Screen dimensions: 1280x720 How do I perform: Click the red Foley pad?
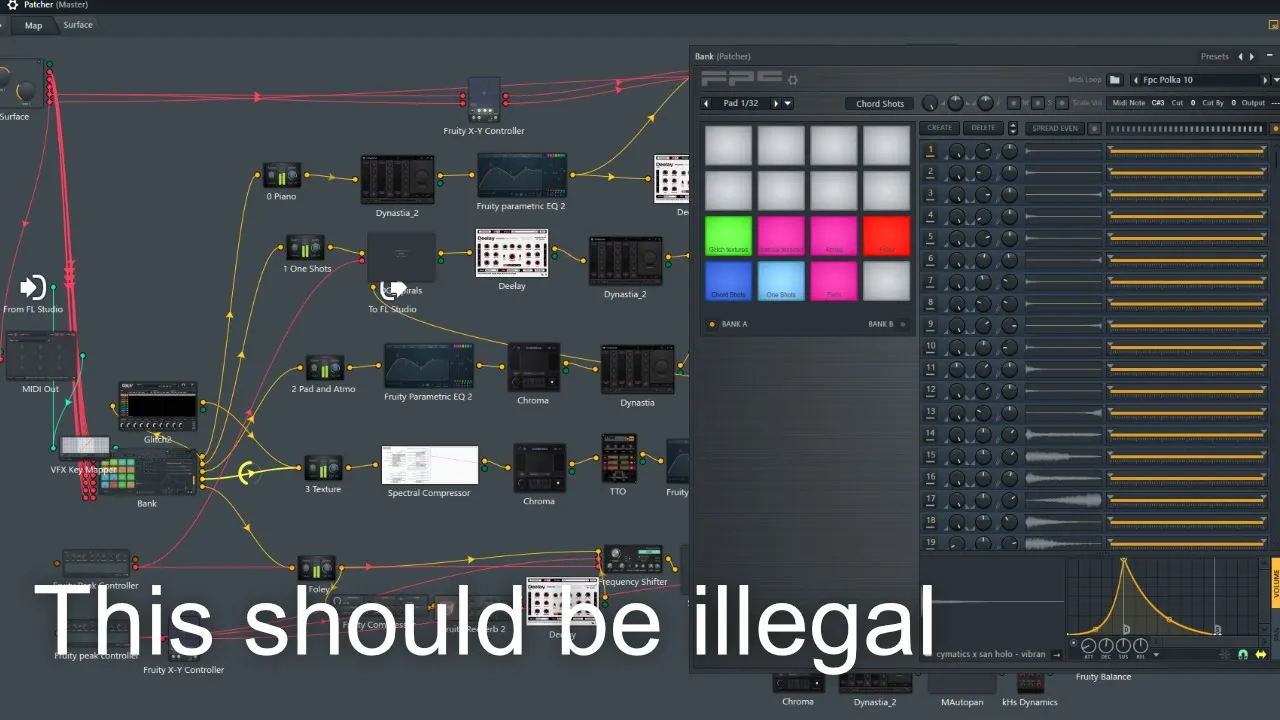coord(887,236)
